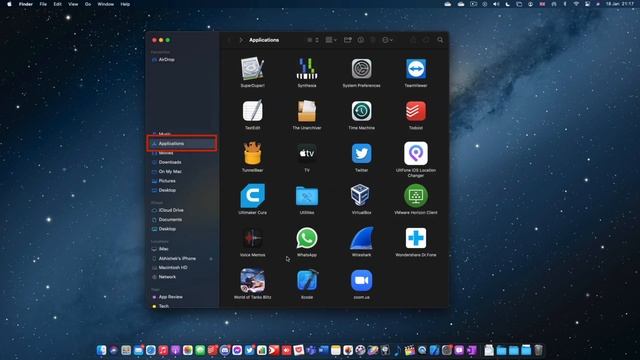The image size is (640, 360).
Task: Open Safari from the Dock
Action: 151,350
